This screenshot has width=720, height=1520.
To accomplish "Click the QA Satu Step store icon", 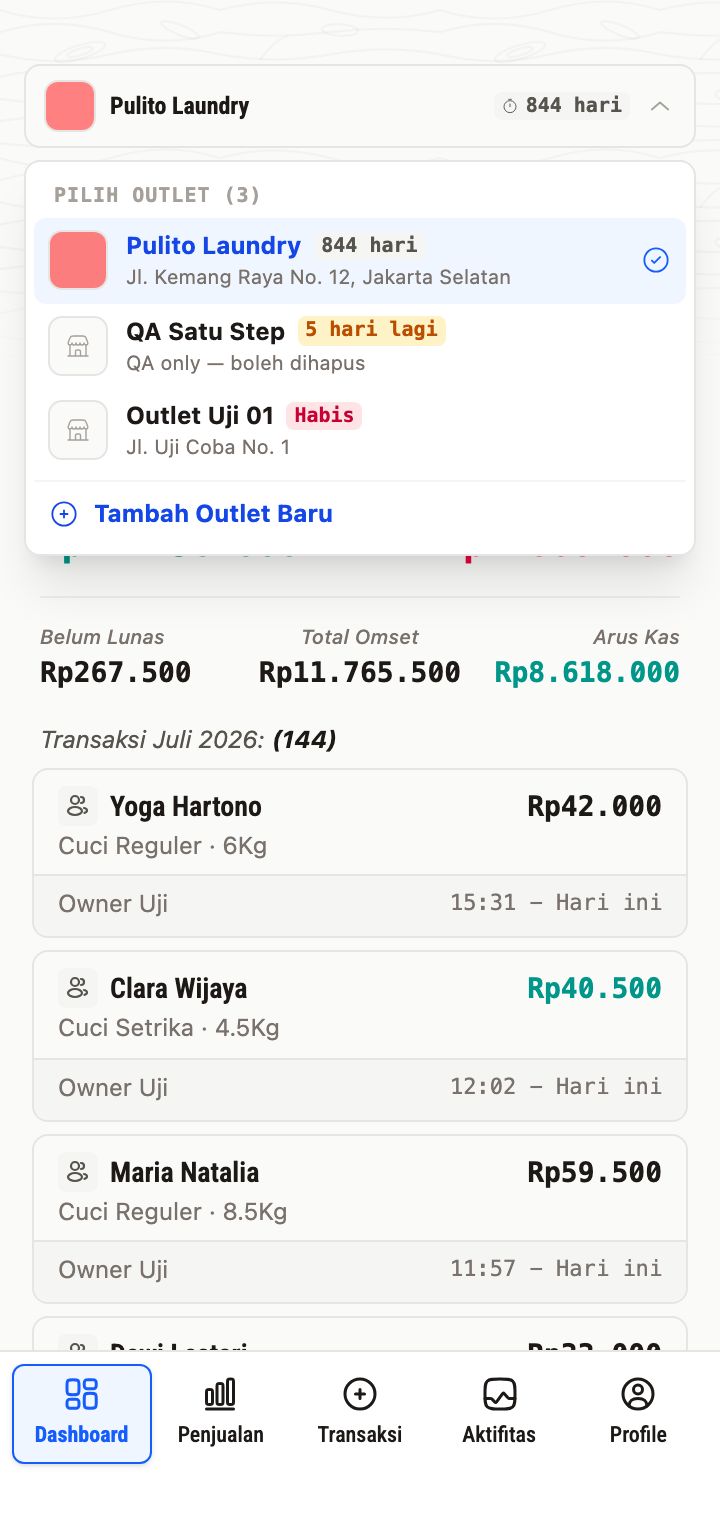I will (78, 346).
